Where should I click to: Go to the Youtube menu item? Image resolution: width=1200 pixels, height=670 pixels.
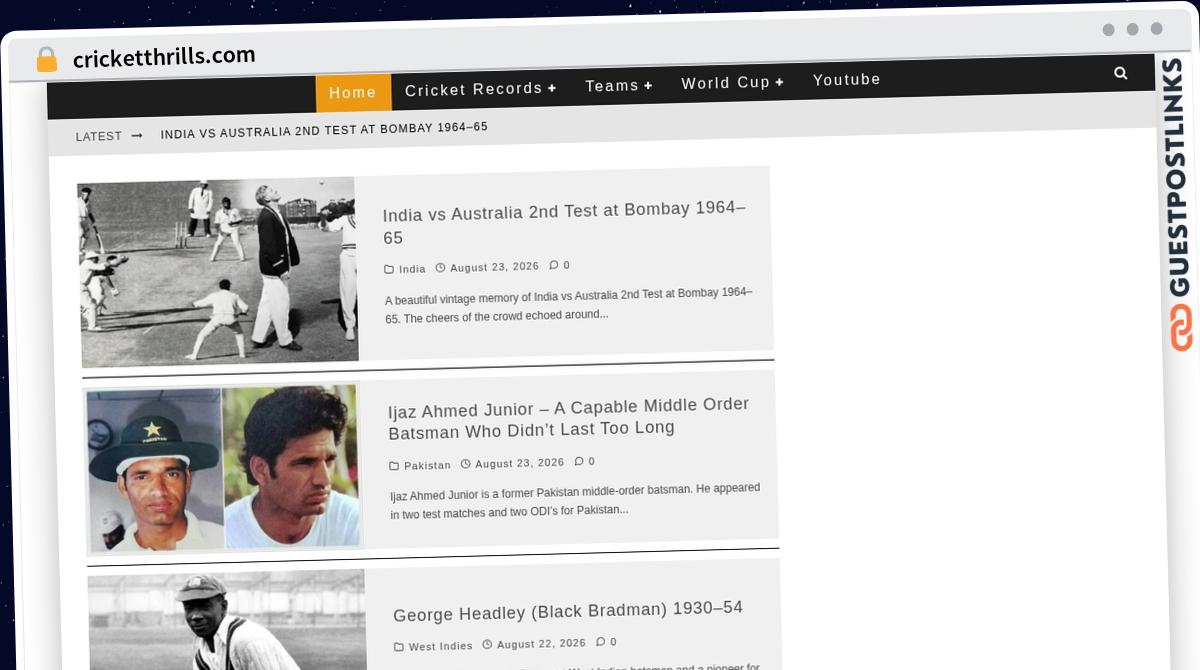pos(846,80)
